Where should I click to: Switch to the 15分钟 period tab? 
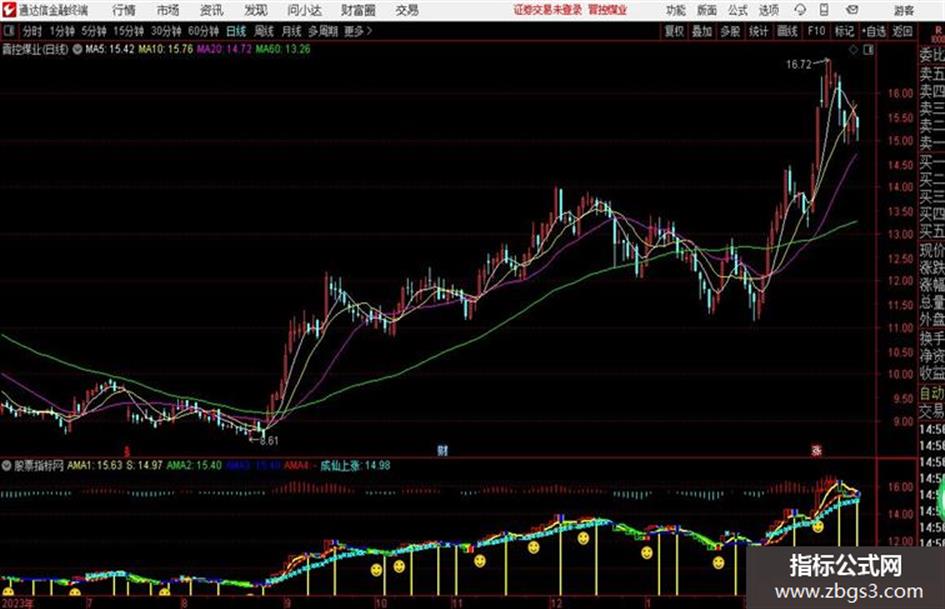tap(128, 31)
